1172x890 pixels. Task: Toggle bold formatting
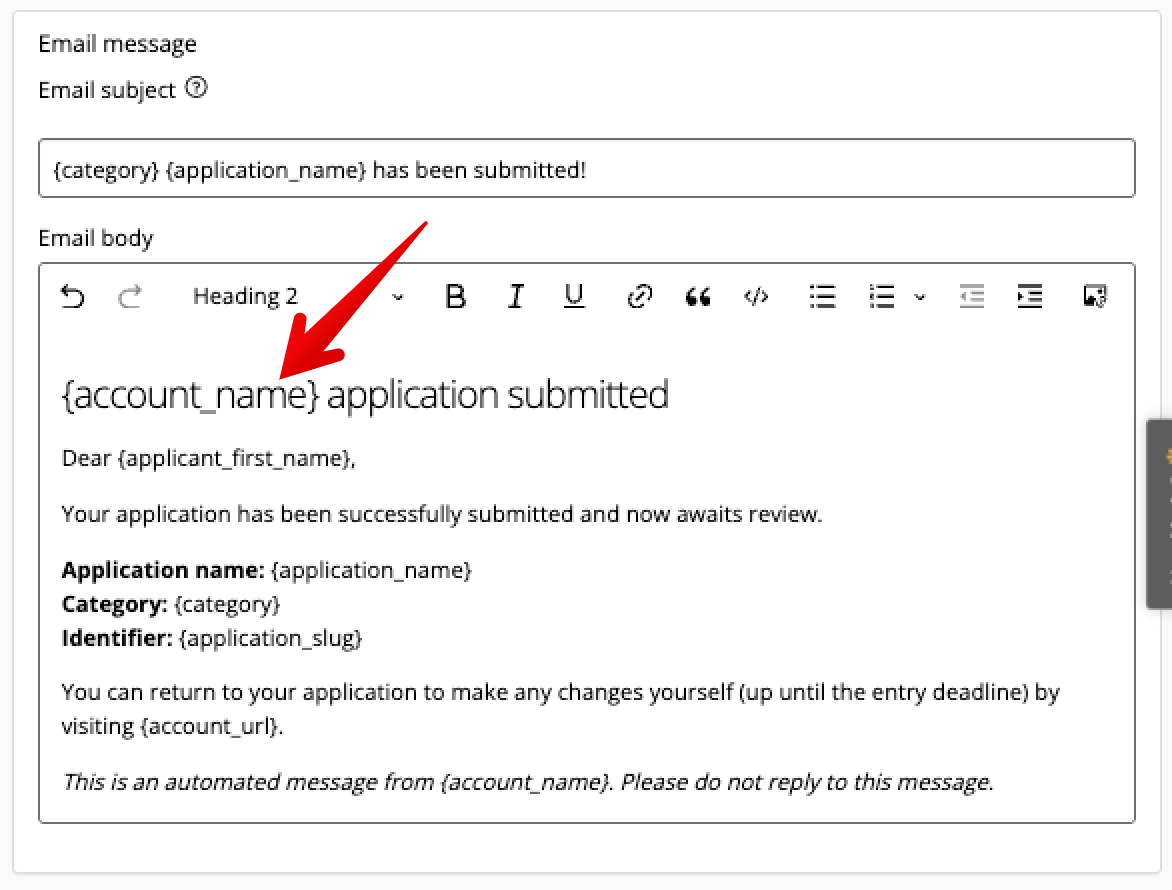(x=456, y=296)
